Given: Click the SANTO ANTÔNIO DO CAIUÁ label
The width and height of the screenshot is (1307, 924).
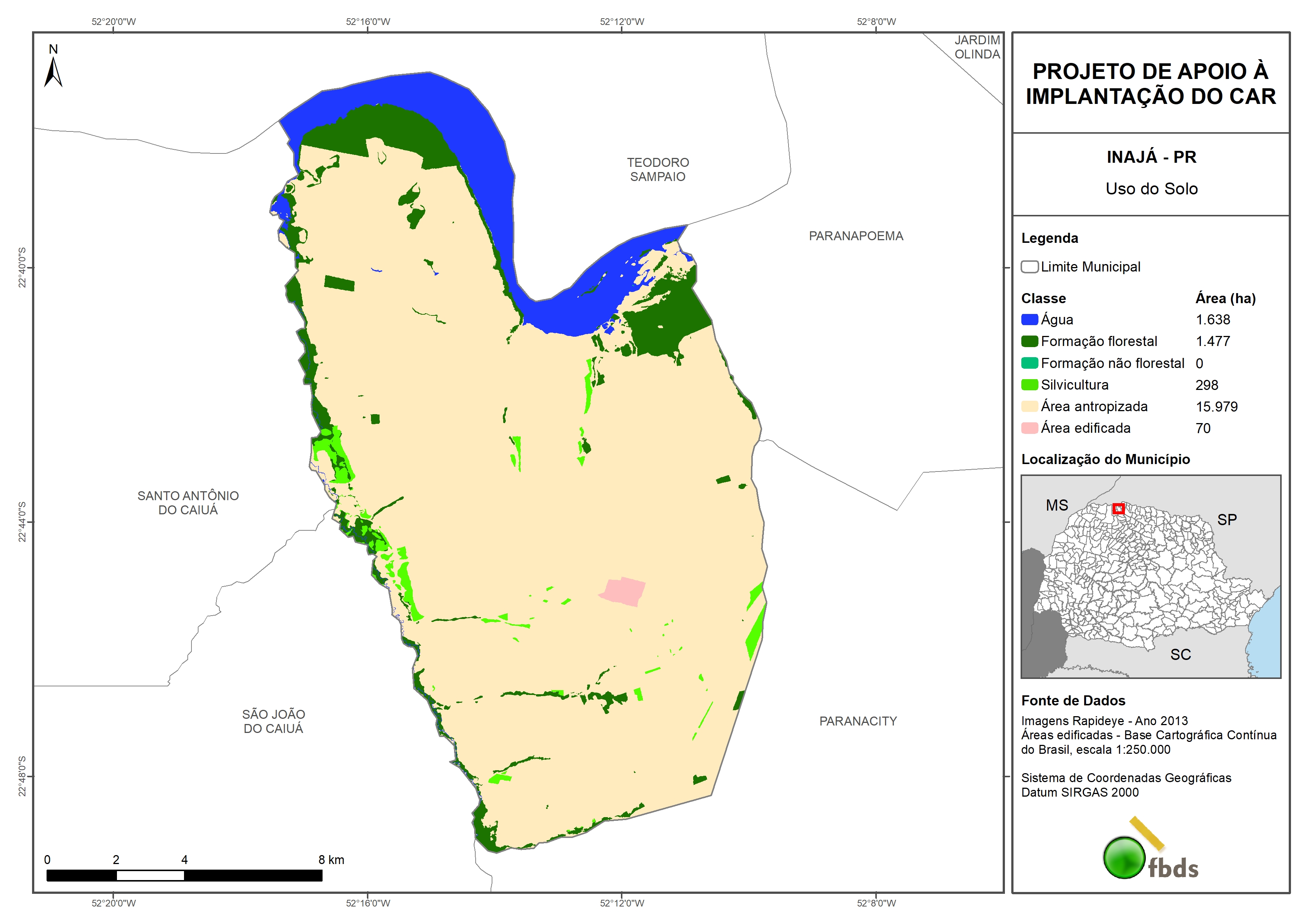Looking at the screenshot, I should coord(188,503).
